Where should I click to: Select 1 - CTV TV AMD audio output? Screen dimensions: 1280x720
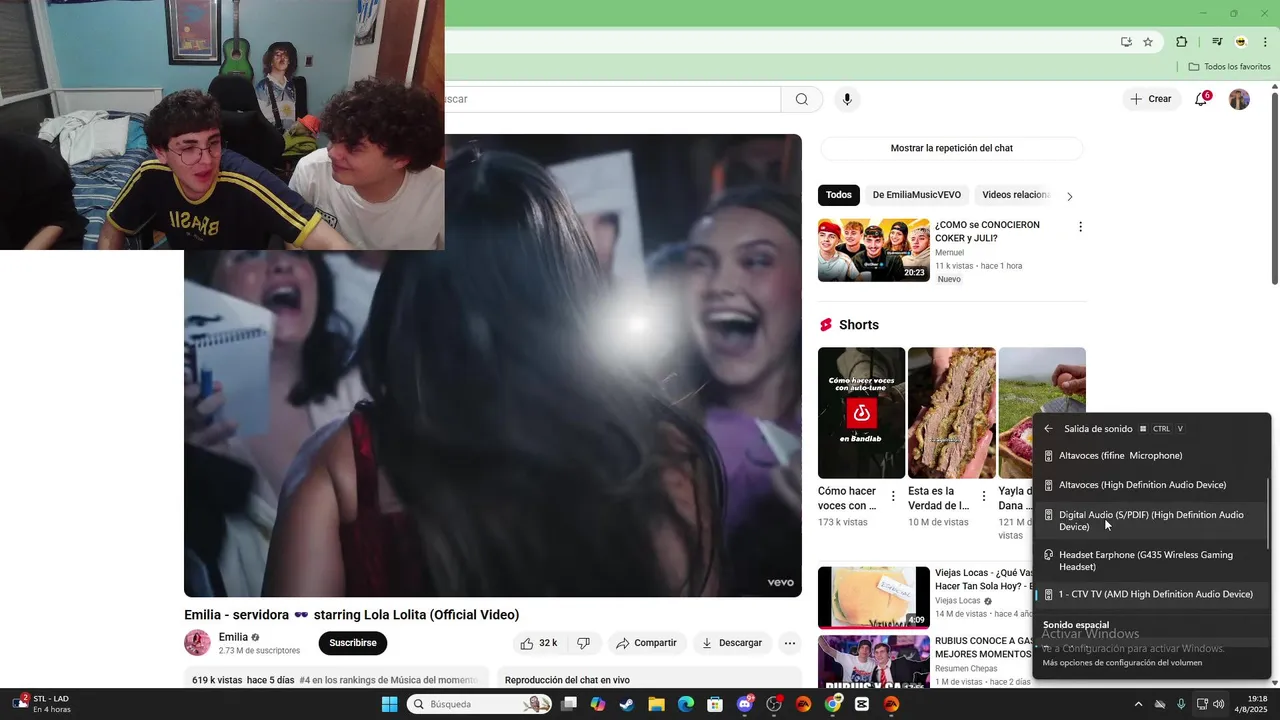tap(1150, 594)
